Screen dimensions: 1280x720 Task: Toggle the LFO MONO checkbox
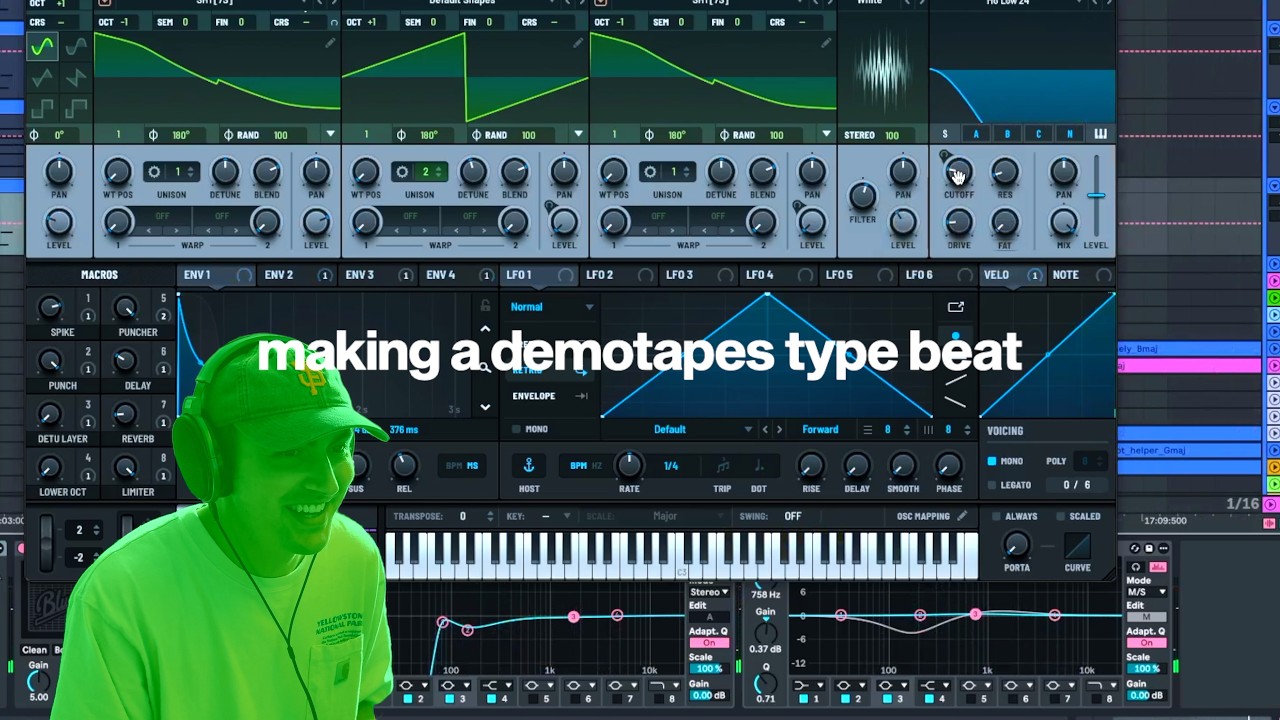(516, 429)
